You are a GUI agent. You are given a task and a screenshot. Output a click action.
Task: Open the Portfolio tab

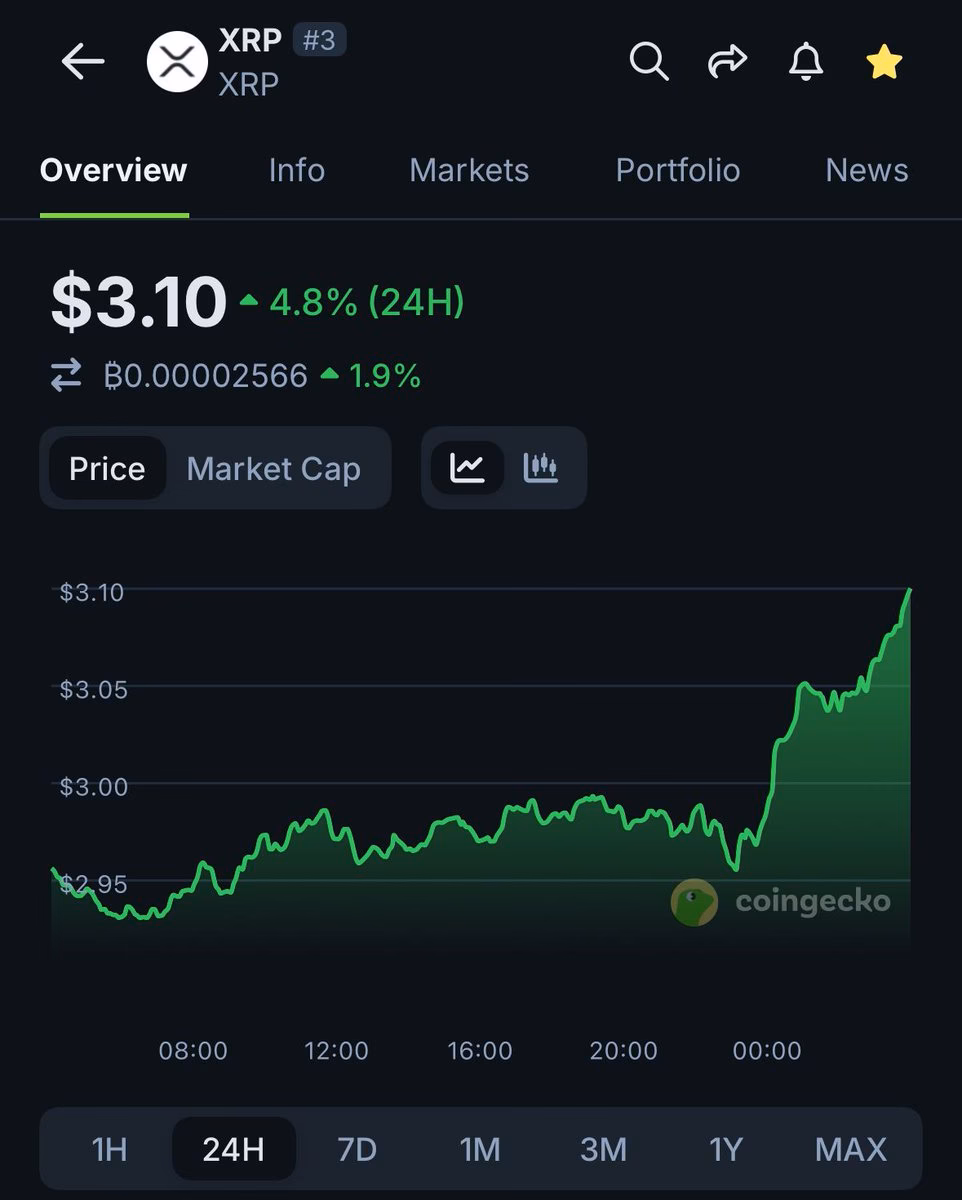coord(678,170)
